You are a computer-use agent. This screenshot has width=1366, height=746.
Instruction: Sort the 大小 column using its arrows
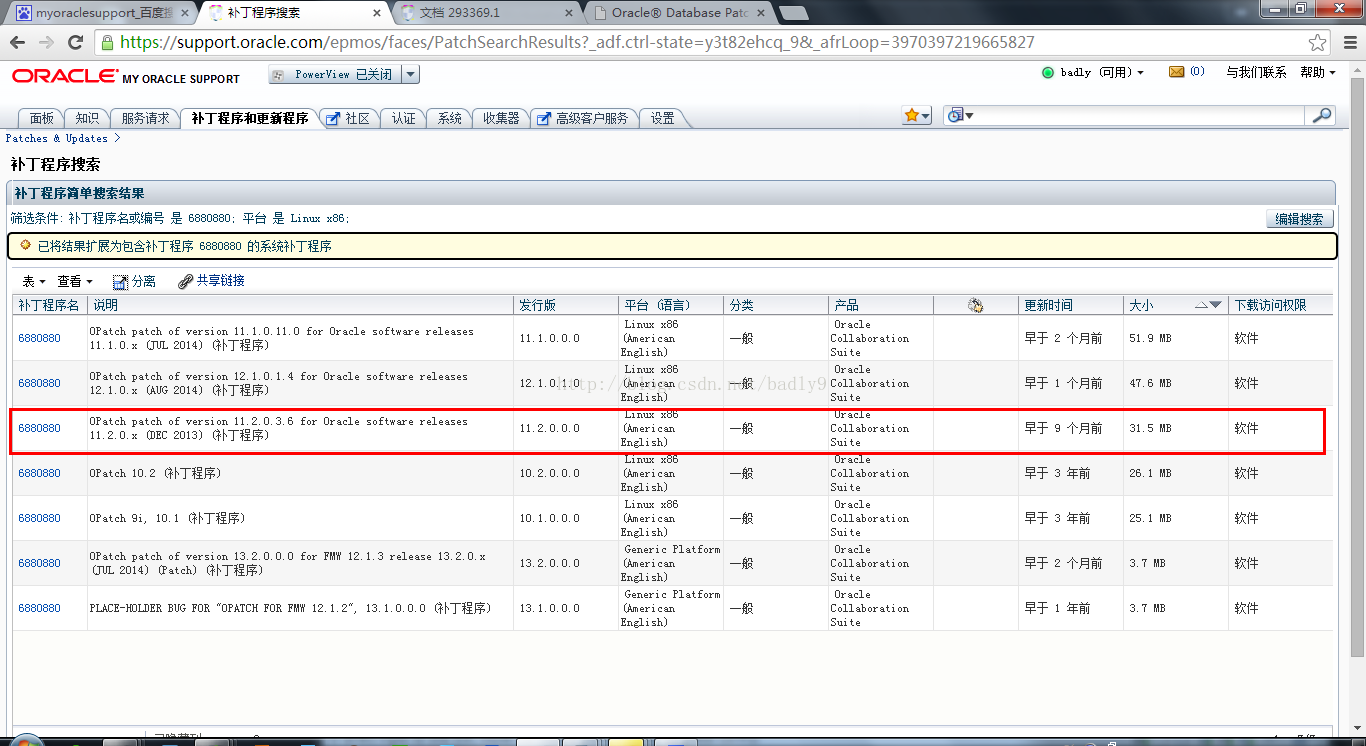tap(1209, 305)
